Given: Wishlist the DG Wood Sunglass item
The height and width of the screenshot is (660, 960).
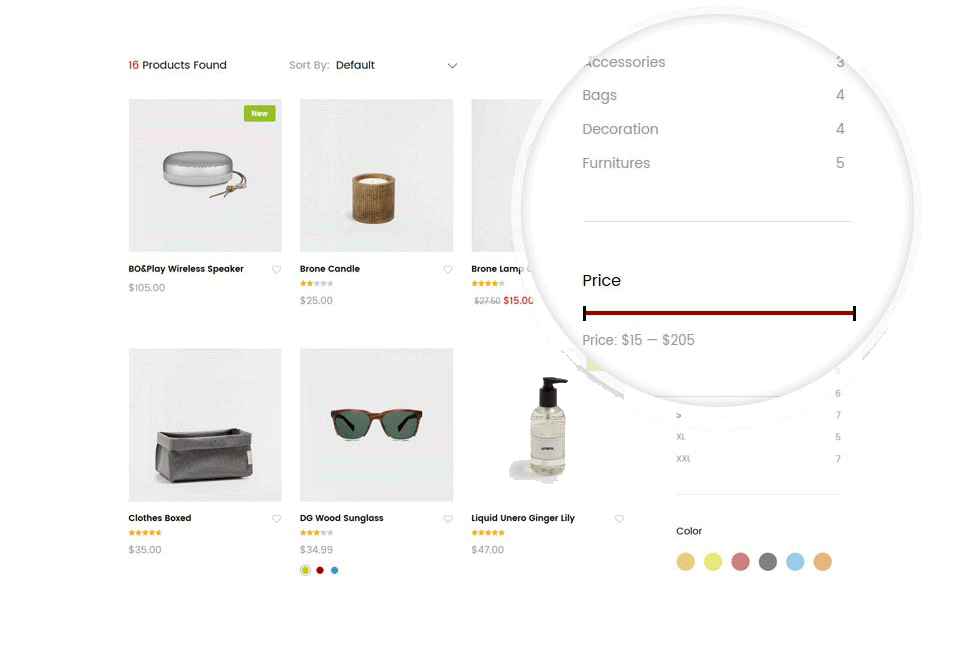Looking at the screenshot, I should click(448, 519).
